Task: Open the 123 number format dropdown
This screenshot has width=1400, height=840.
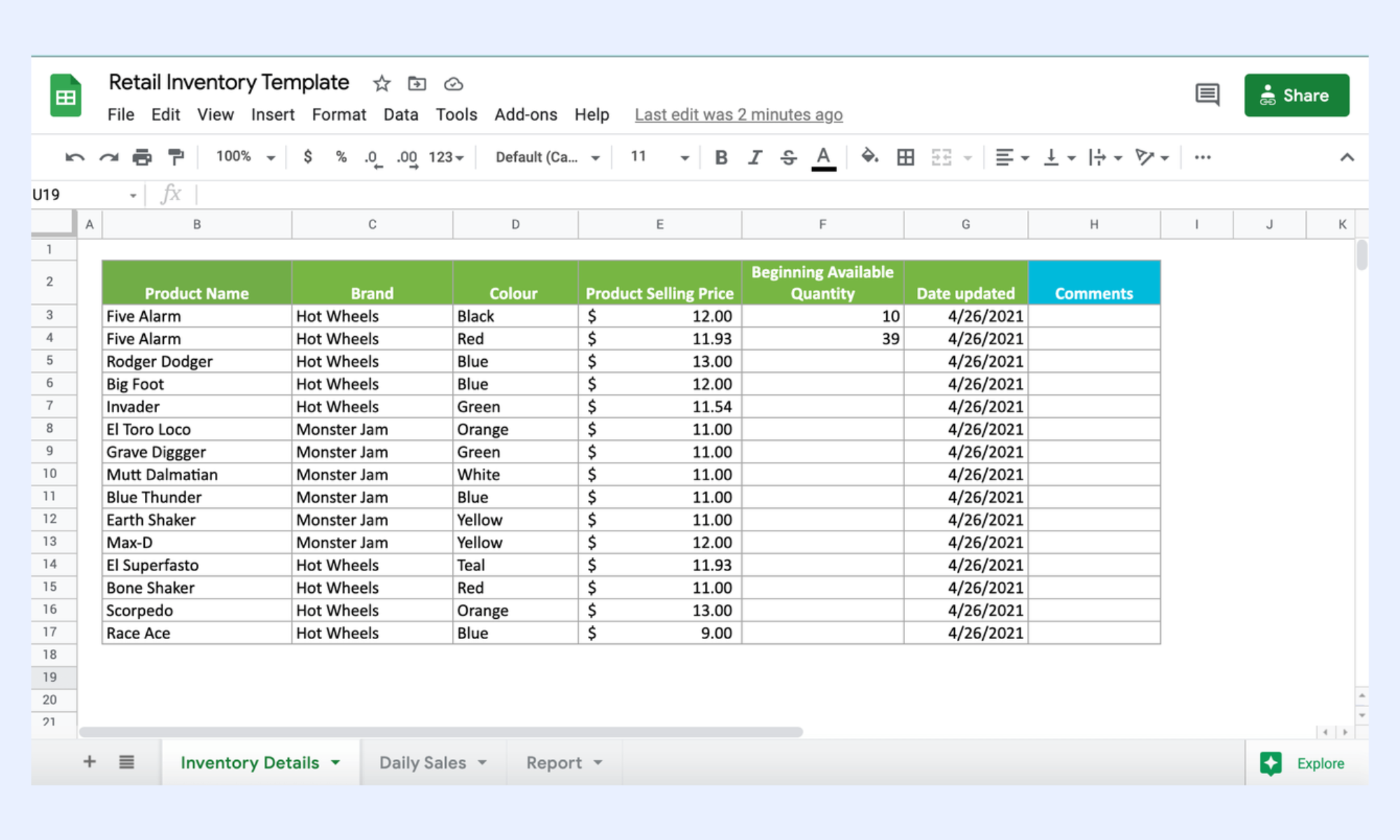Action: [447, 157]
